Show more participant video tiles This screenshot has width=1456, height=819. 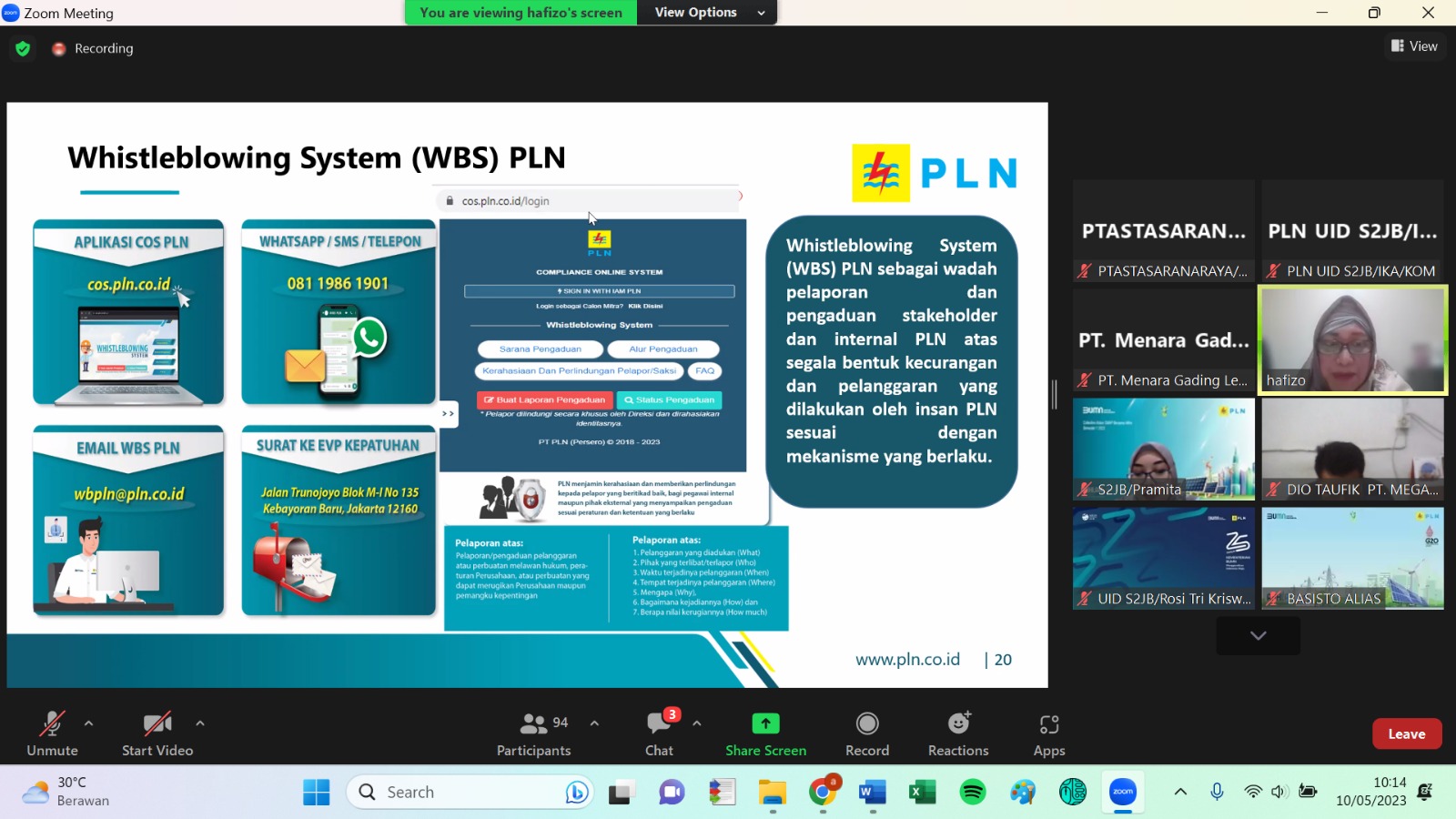click(x=1259, y=635)
